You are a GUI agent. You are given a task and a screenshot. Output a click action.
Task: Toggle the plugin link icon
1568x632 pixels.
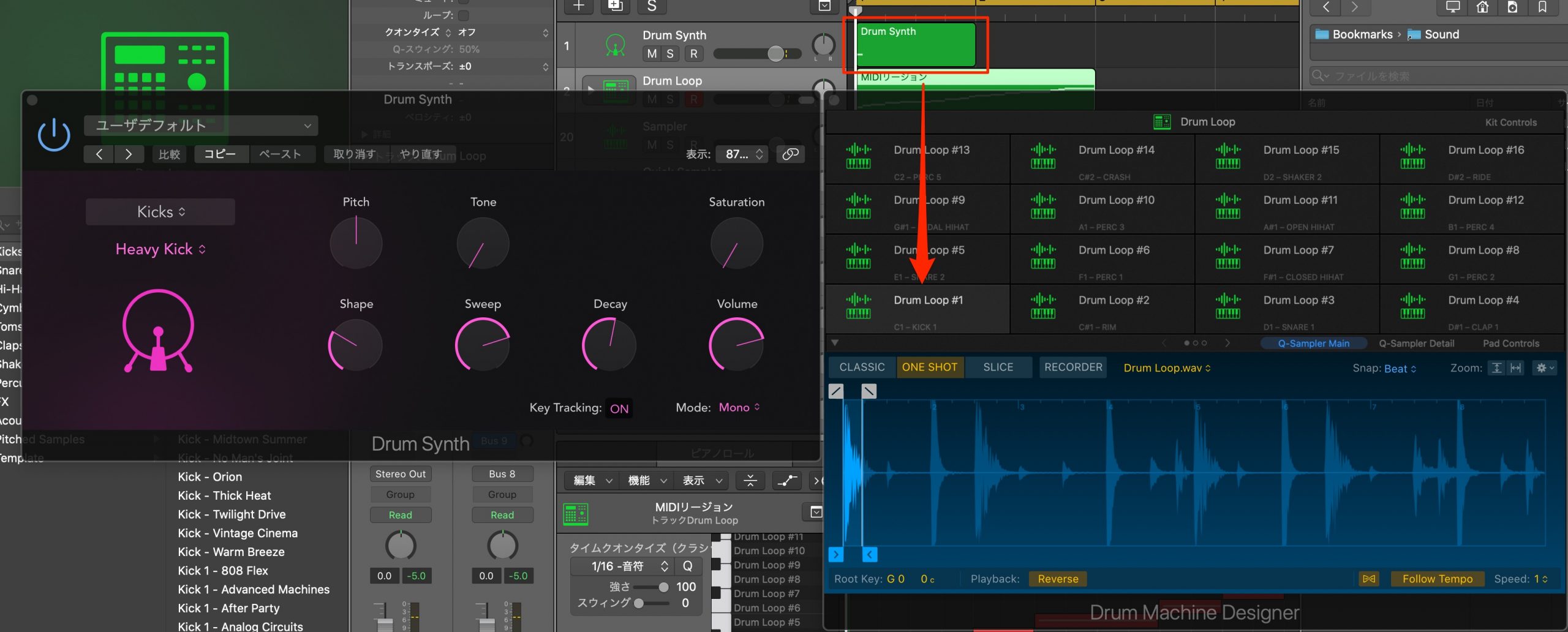pyautogui.click(x=790, y=154)
